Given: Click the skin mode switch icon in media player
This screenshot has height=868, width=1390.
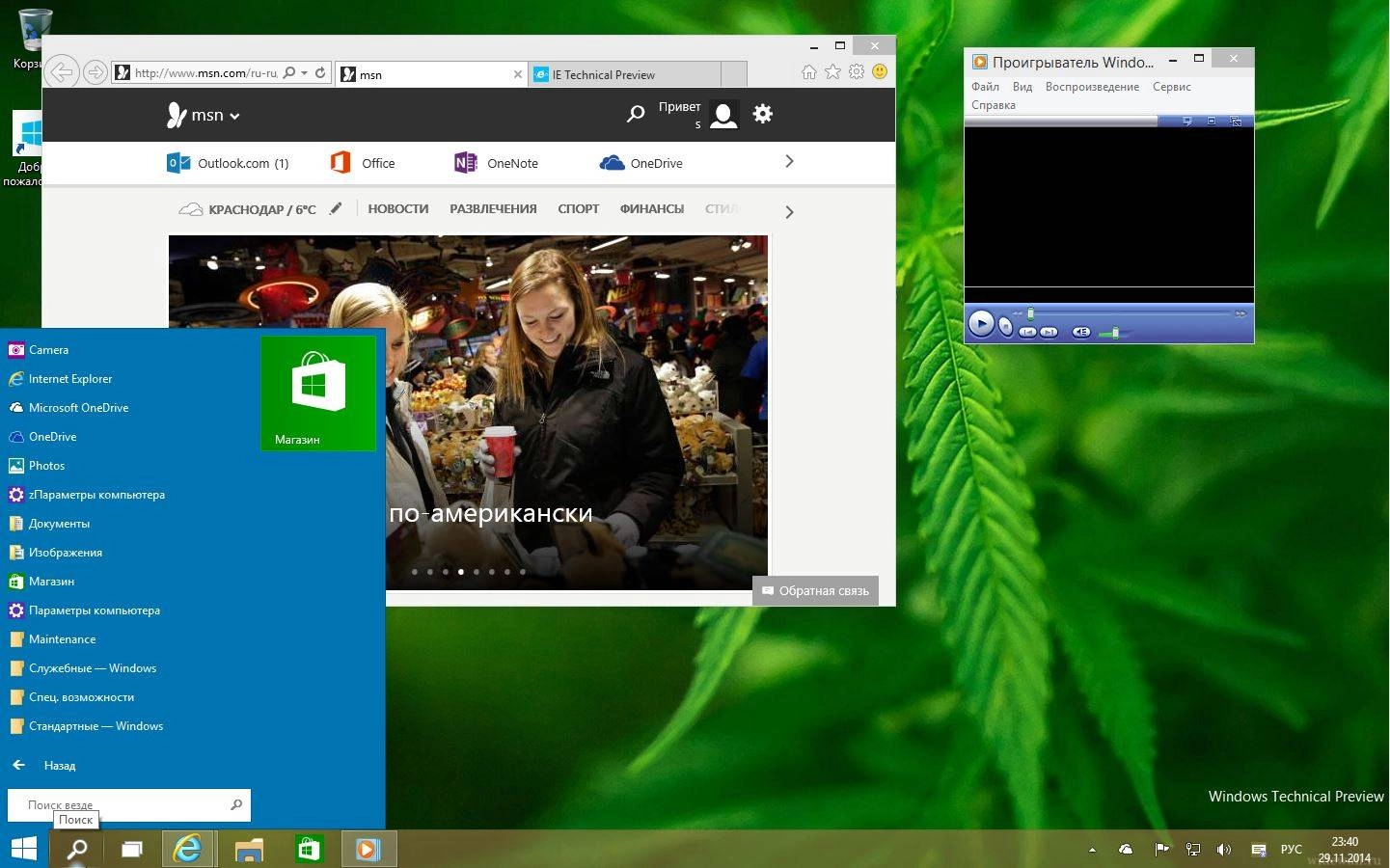Looking at the screenshot, I should (x=1236, y=122).
